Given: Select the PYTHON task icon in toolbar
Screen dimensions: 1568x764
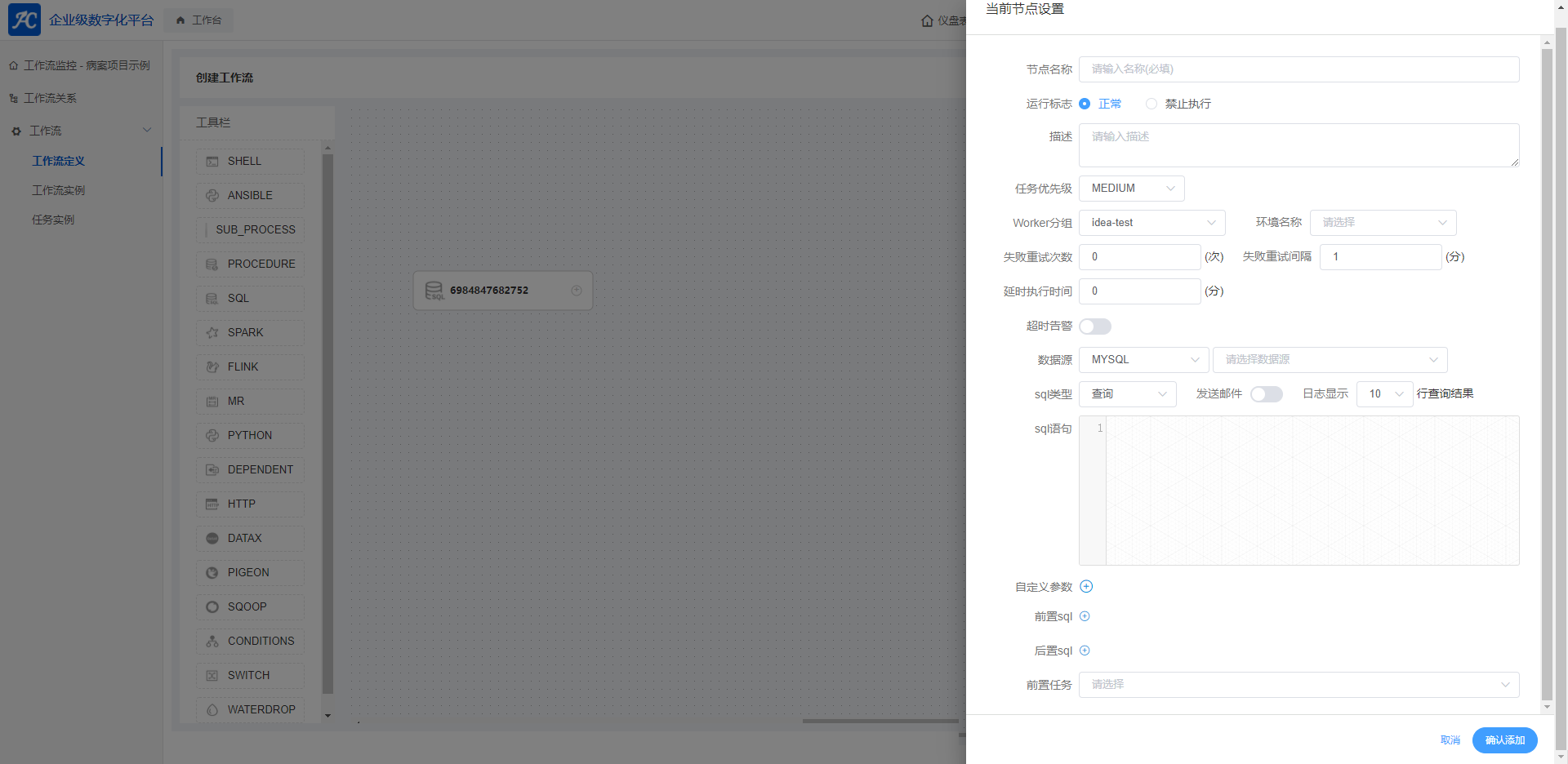Looking at the screenshot, I should (212, 436).
